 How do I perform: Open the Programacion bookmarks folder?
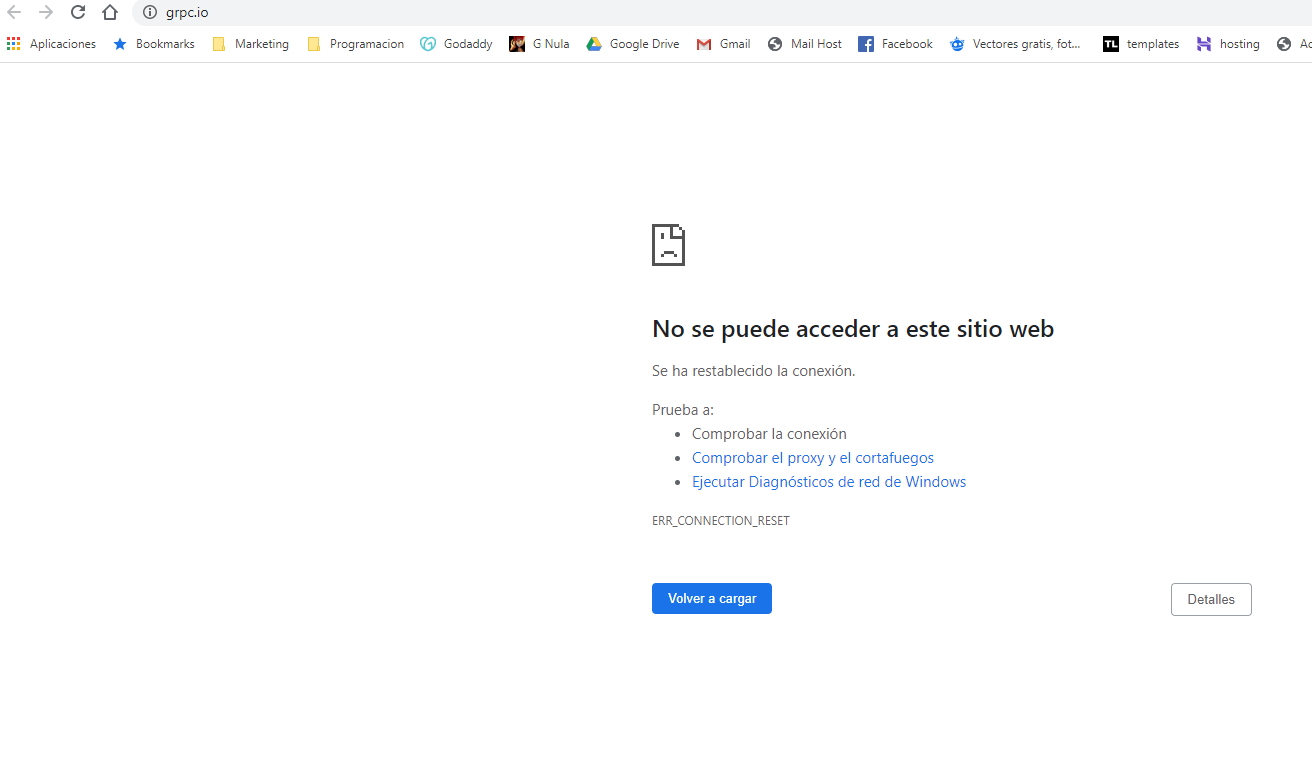pos(356,44)
